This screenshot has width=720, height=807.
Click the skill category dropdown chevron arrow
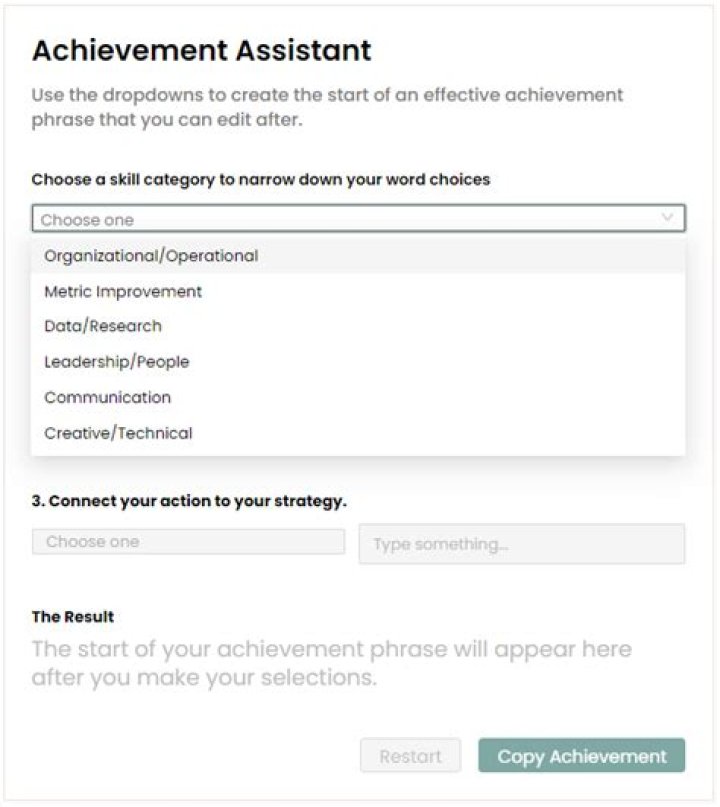pos(667,217)
